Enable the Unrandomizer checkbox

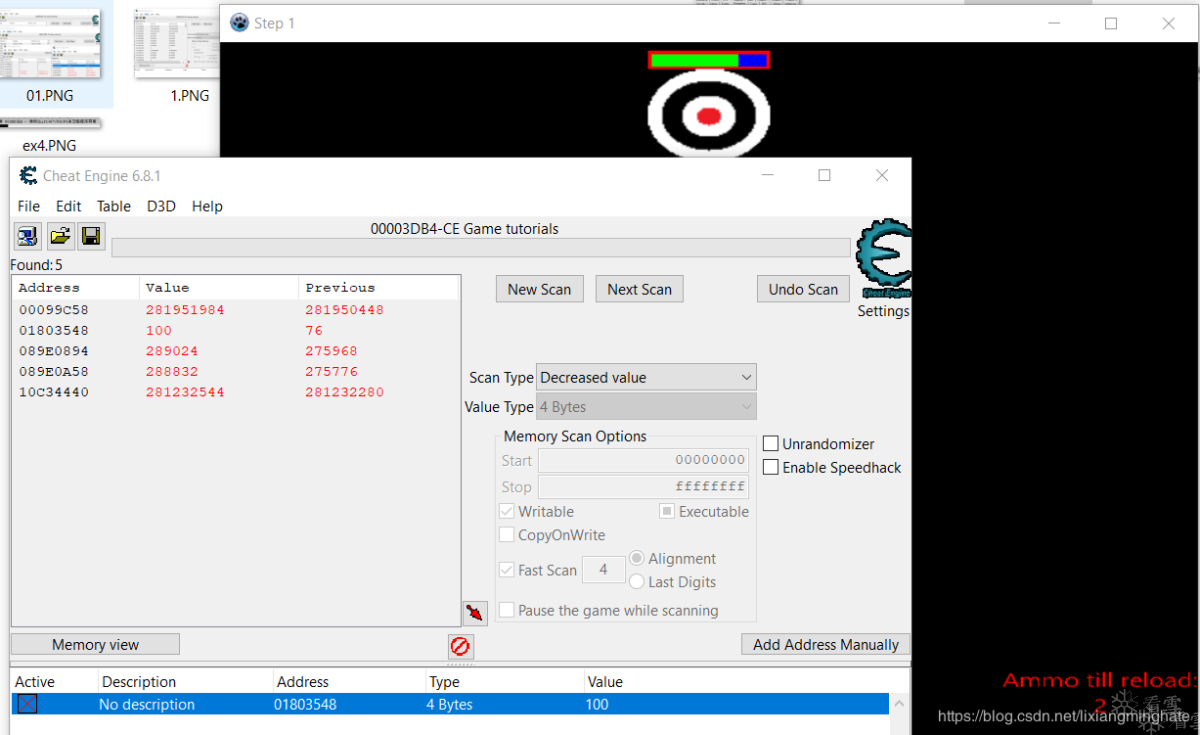point(771,443)
